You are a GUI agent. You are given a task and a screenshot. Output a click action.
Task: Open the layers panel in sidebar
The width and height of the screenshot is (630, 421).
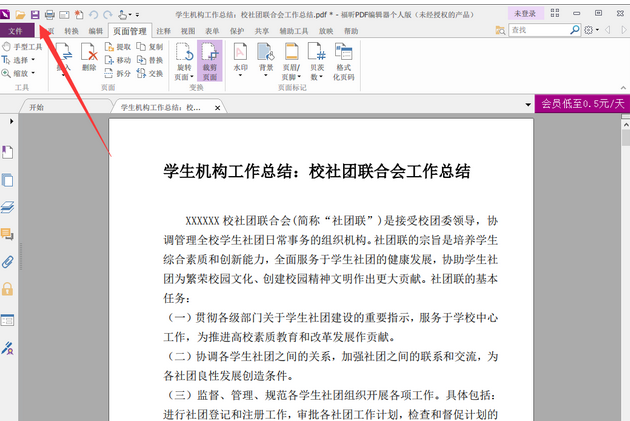coord(7,208)
